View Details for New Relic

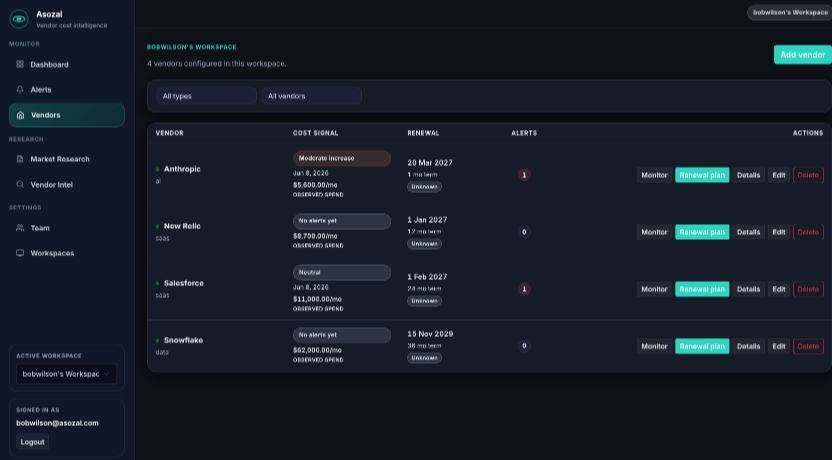[x=748, y=232]
